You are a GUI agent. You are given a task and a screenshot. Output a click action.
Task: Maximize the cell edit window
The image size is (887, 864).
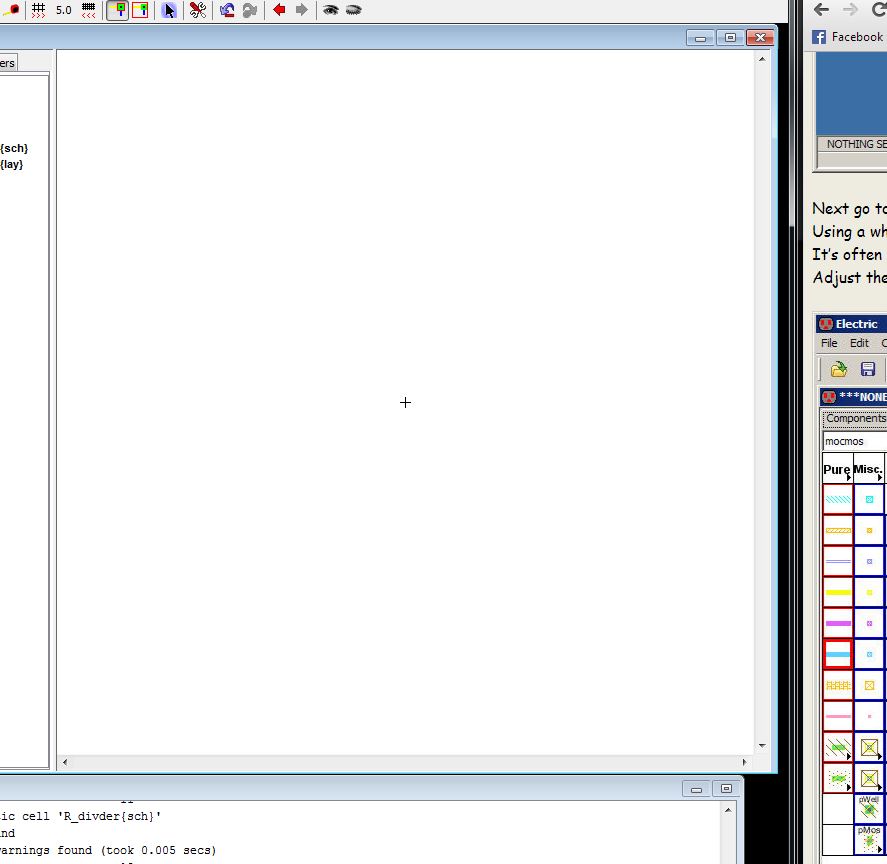730,37
